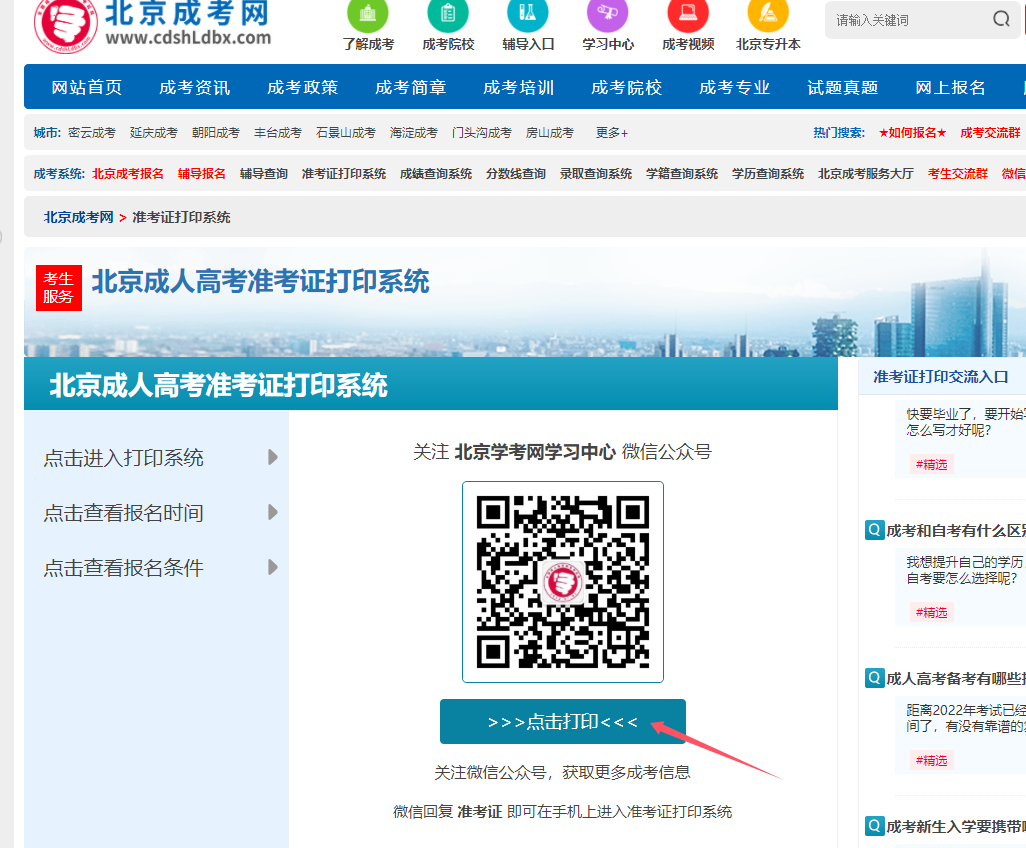Select 房山成考 city link
1026x848 pixels.
(550, 133)
